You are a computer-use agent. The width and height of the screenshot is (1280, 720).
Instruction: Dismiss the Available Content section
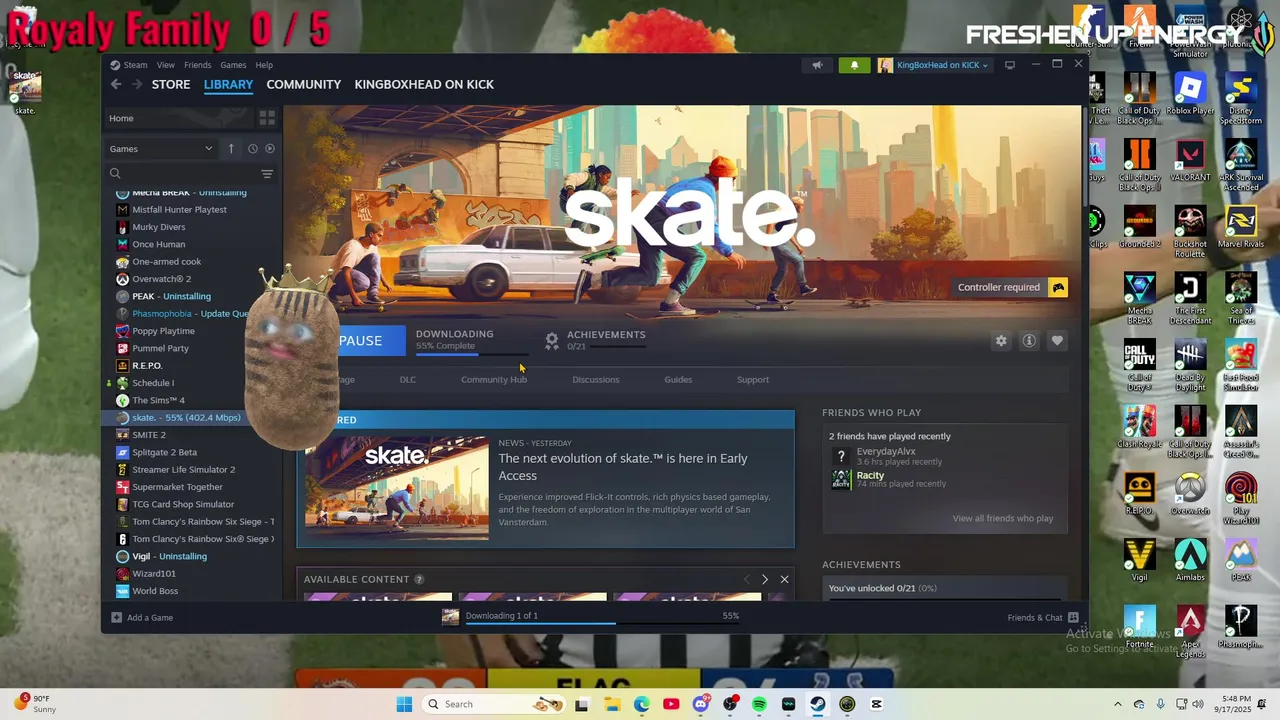tap(784, 579)
